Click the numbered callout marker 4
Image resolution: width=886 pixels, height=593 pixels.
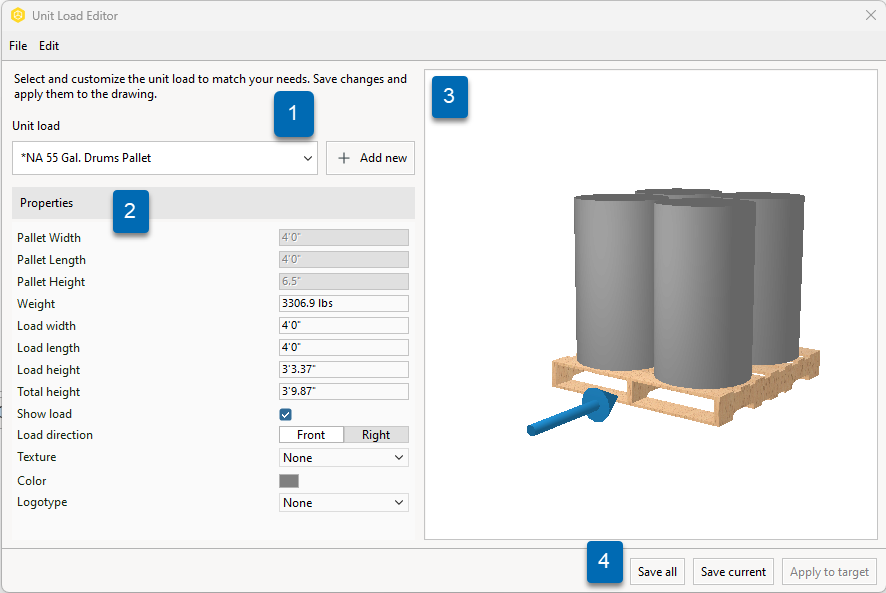605,562
